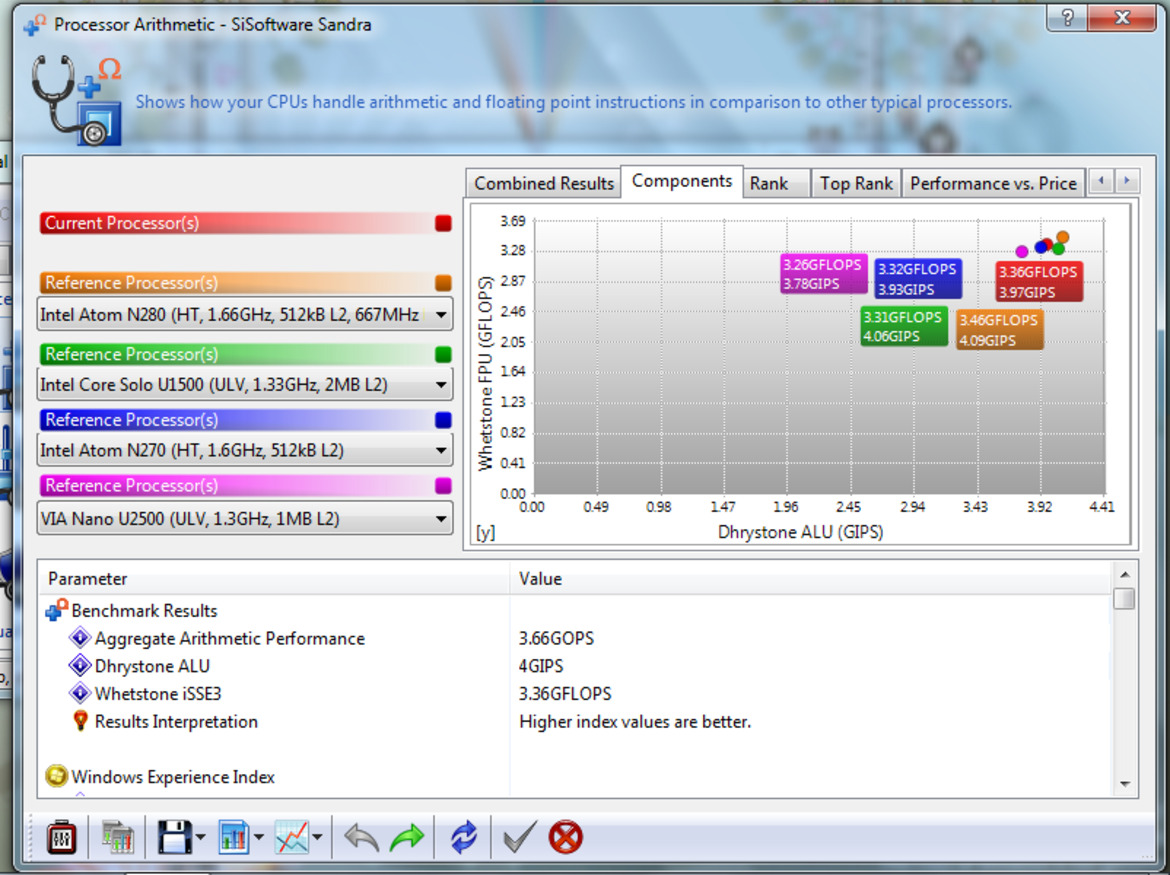Viewport: 1170px width, 875px height.
Task: Click the Windows Experience Index yellow icon
Action: (x=57, y=777)
